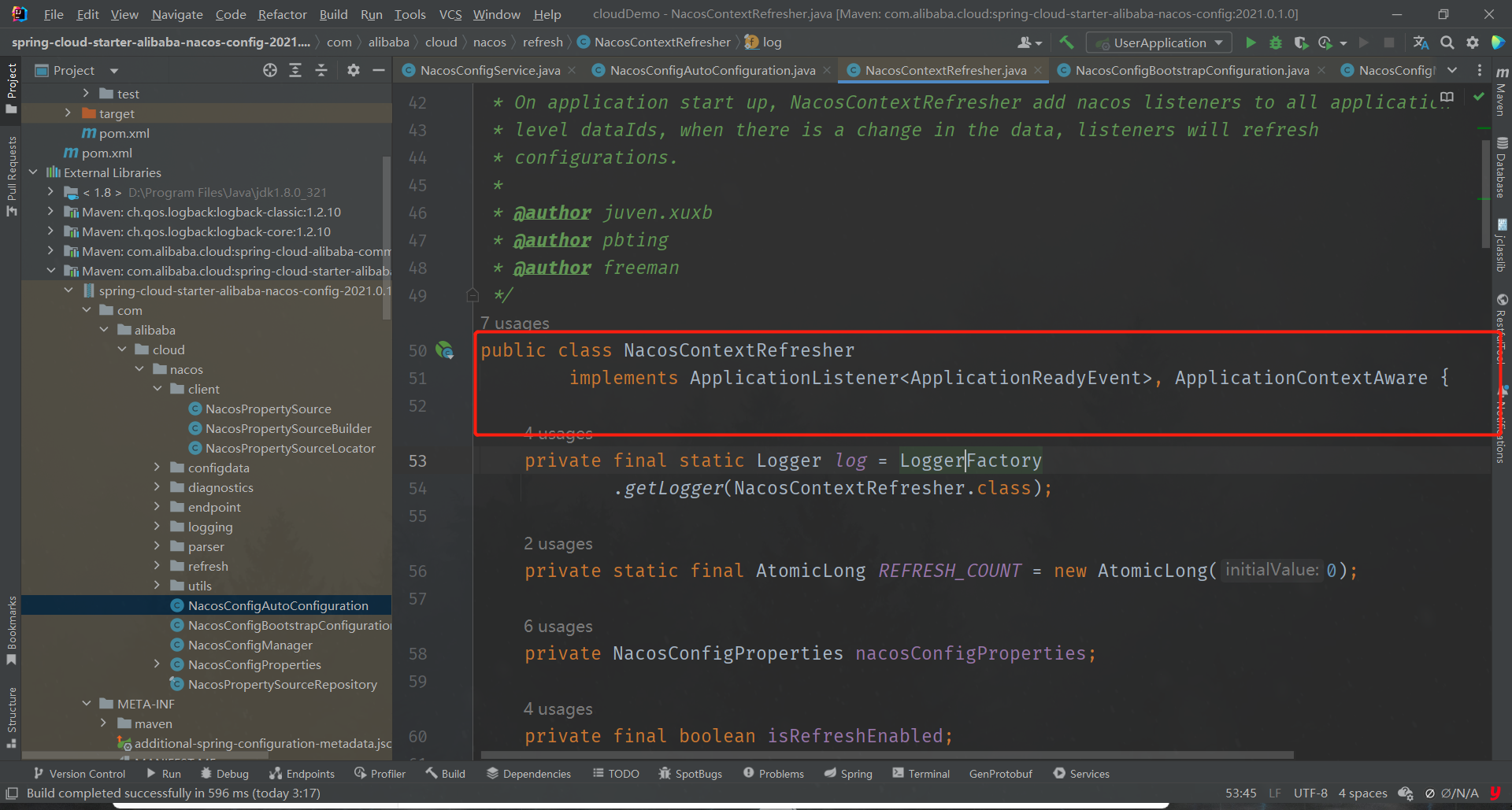Click the Build project hammer icon
Viewport: 1512px width, 810px height.
coord(1065,43)
